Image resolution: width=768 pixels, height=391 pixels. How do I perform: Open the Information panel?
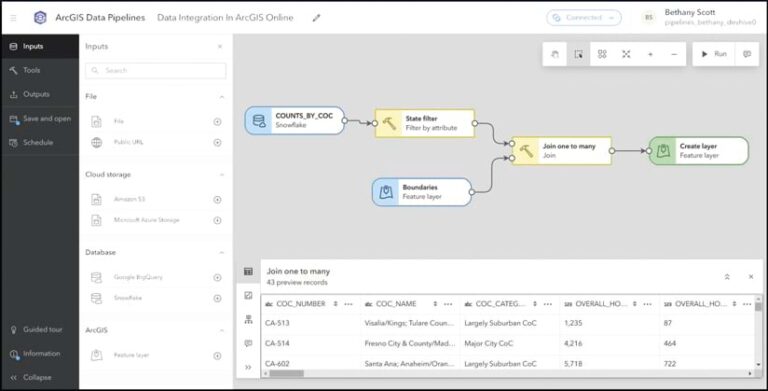click(x=39, y=354)
